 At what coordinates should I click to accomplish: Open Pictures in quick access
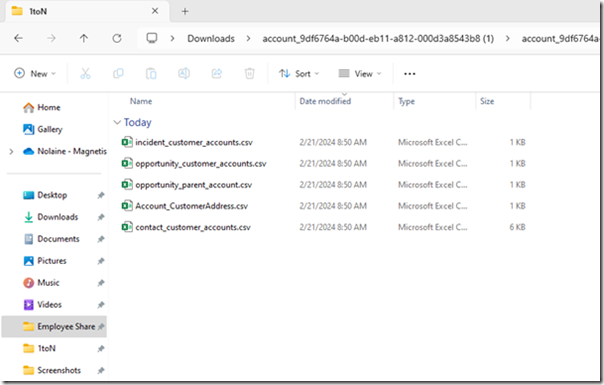pos(52,261)
